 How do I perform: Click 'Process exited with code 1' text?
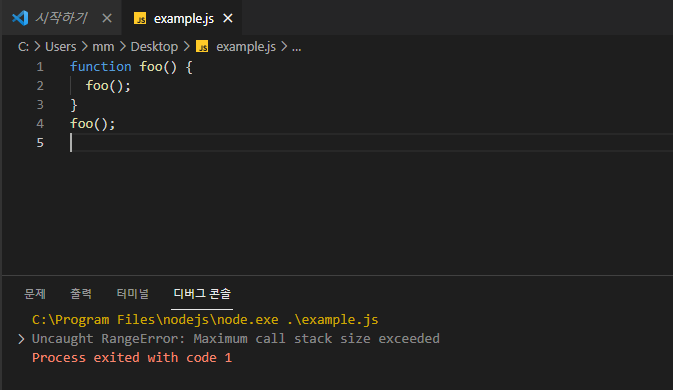(132, 357)
